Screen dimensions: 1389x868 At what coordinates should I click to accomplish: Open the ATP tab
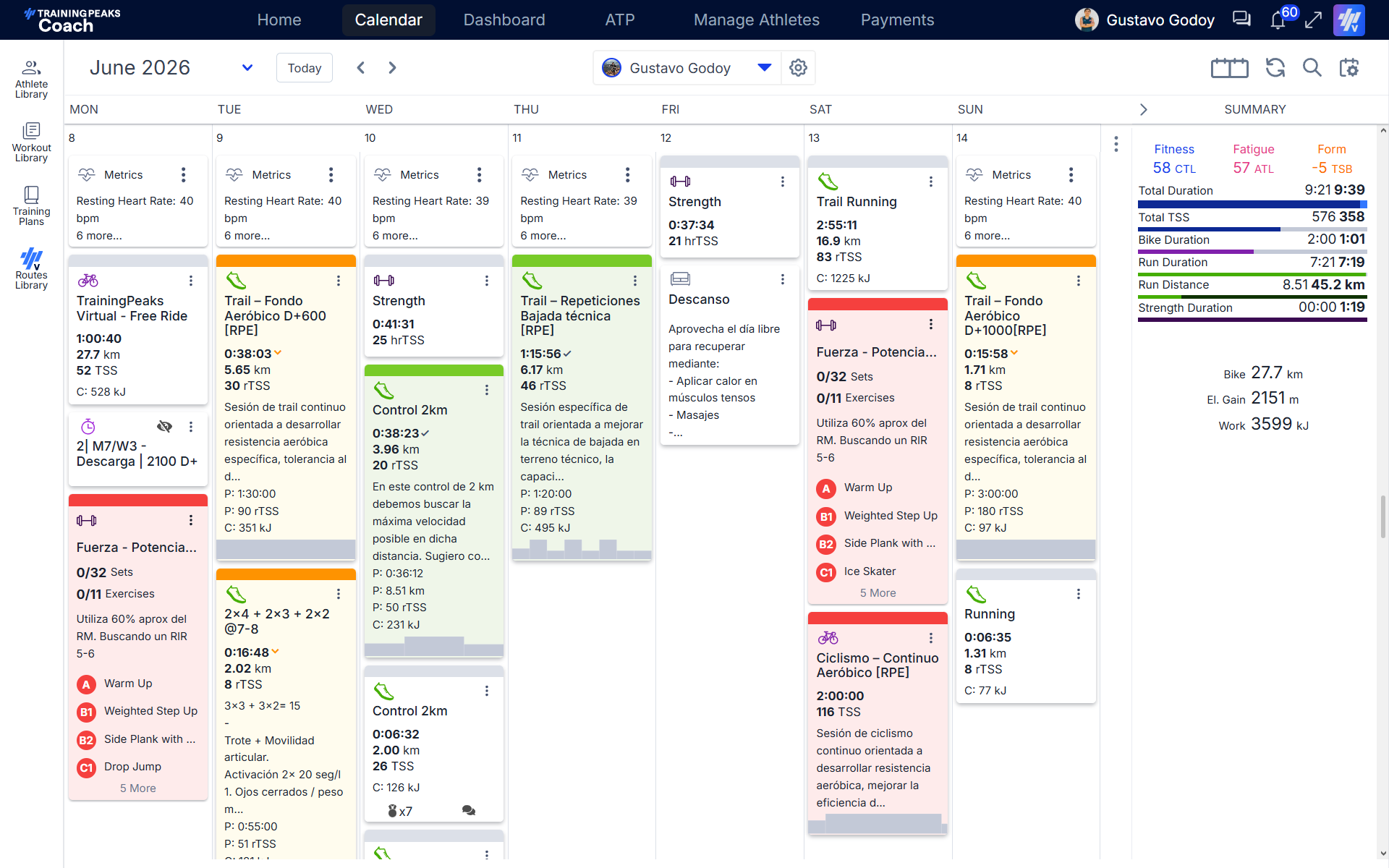click(x=620, y=20)
